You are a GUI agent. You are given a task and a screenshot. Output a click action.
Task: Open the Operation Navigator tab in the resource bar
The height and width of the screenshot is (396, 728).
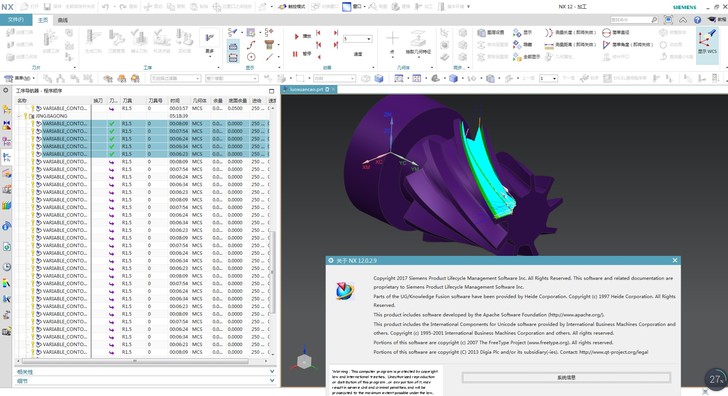point(6,157)
